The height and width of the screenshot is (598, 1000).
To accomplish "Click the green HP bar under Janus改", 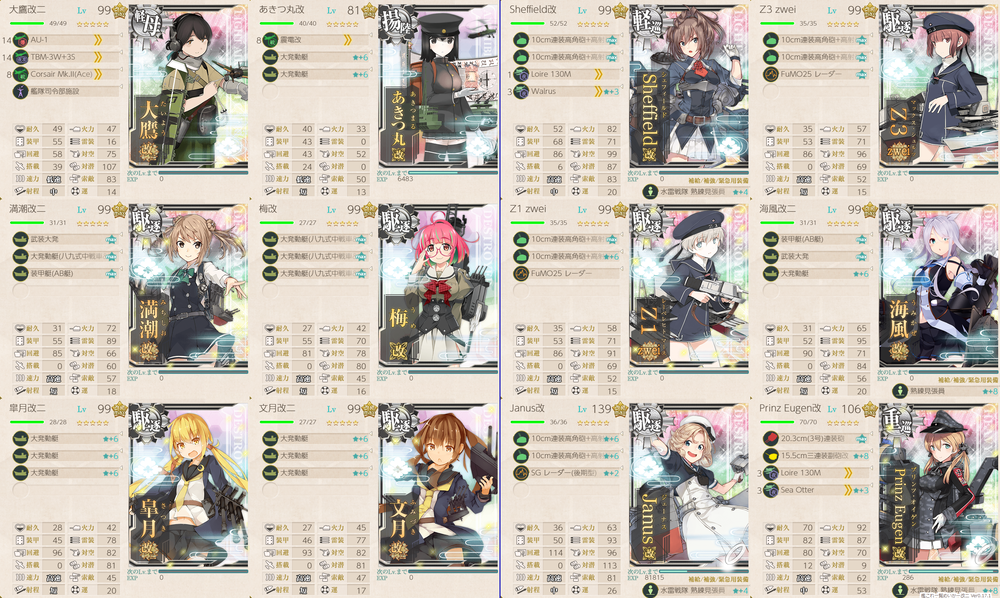I will [x=527, y=422].
